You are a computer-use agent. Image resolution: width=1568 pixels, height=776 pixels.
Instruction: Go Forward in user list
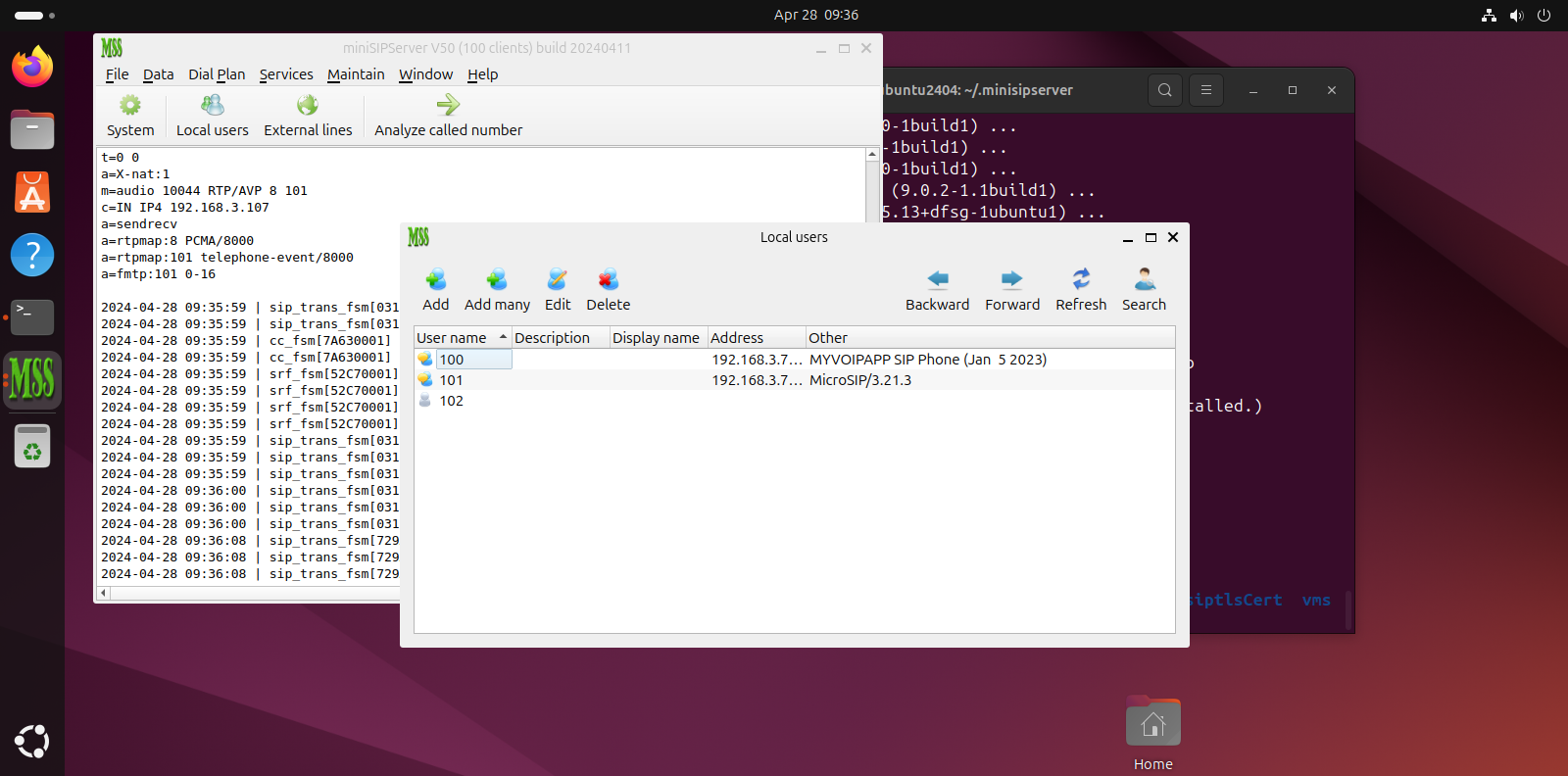point(1012,290)
